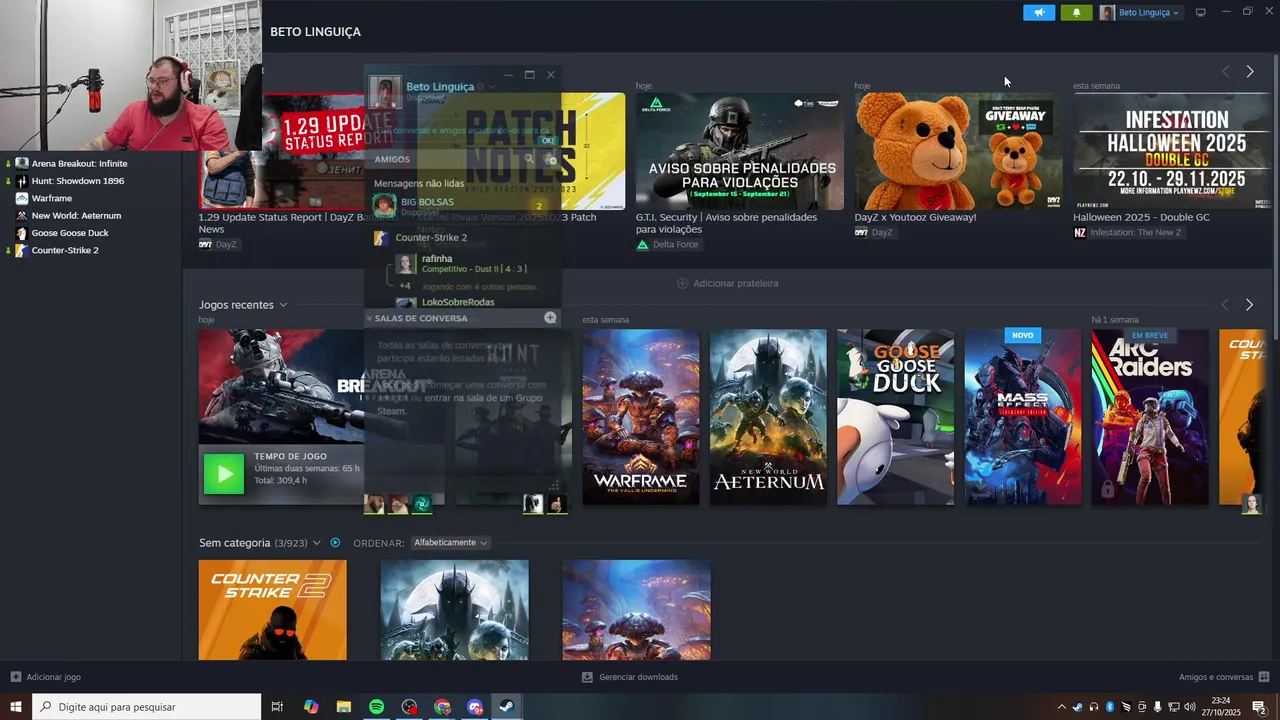Expand Sem categoria shelf dropdown
The height and width of the screenshot is (720, 1280).
pos(316,543)
